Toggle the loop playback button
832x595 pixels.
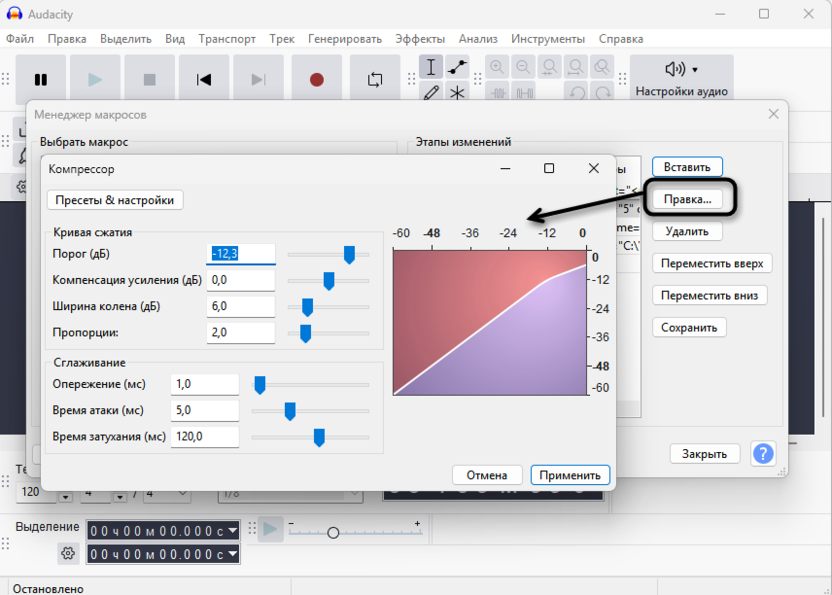375,80
